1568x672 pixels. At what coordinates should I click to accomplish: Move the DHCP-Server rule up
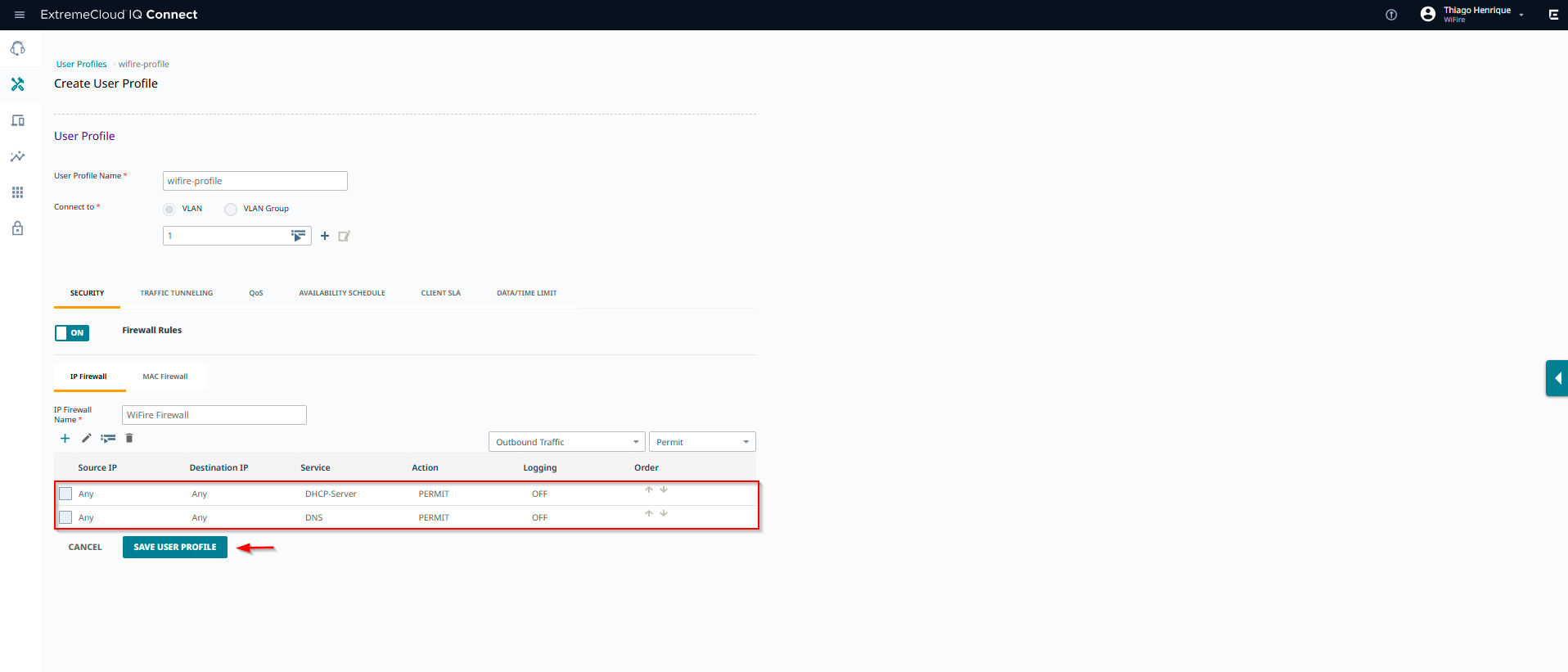(x=649, y=489)
